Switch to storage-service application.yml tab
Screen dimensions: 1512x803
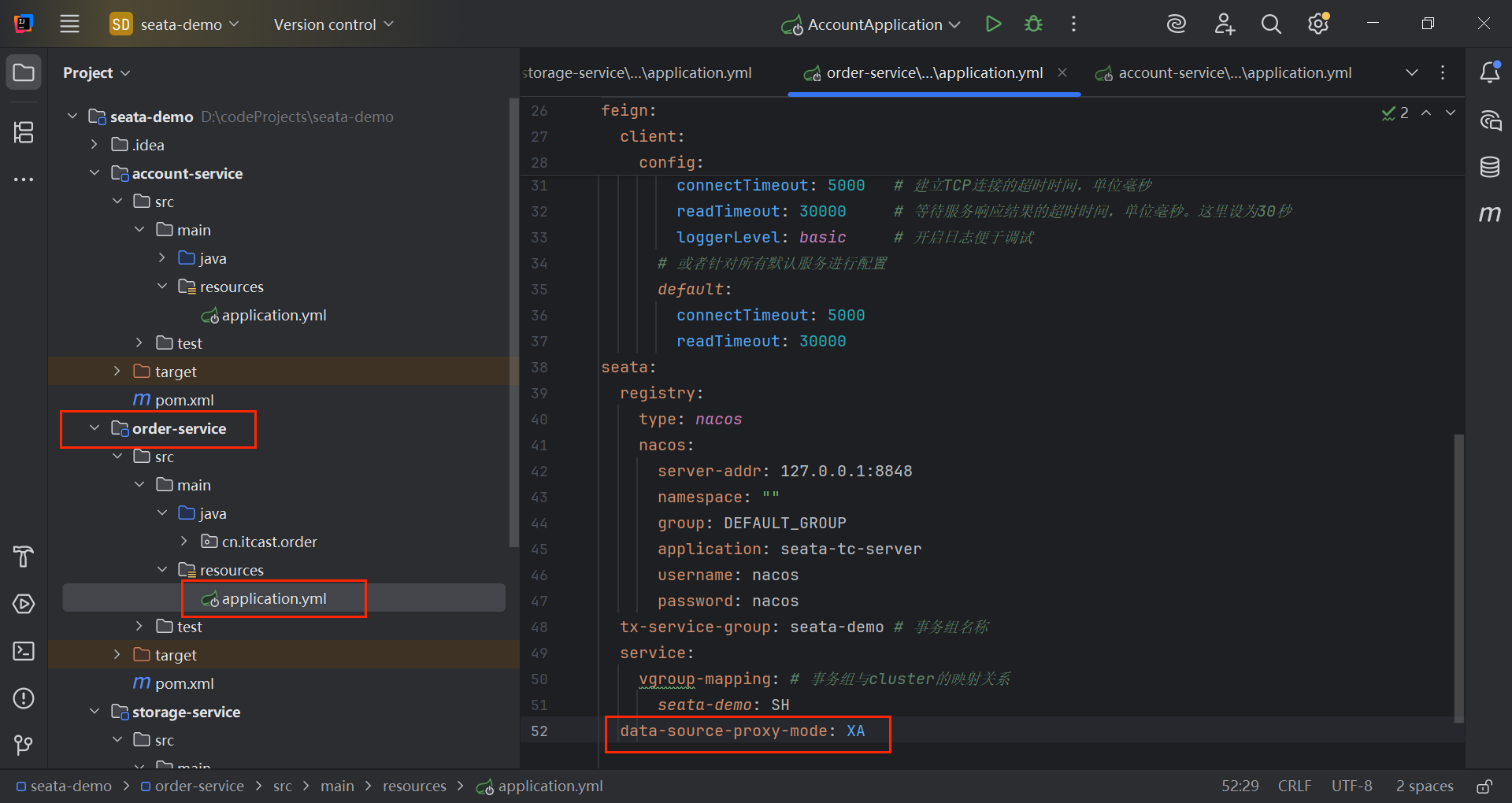[x=637, y=72]
